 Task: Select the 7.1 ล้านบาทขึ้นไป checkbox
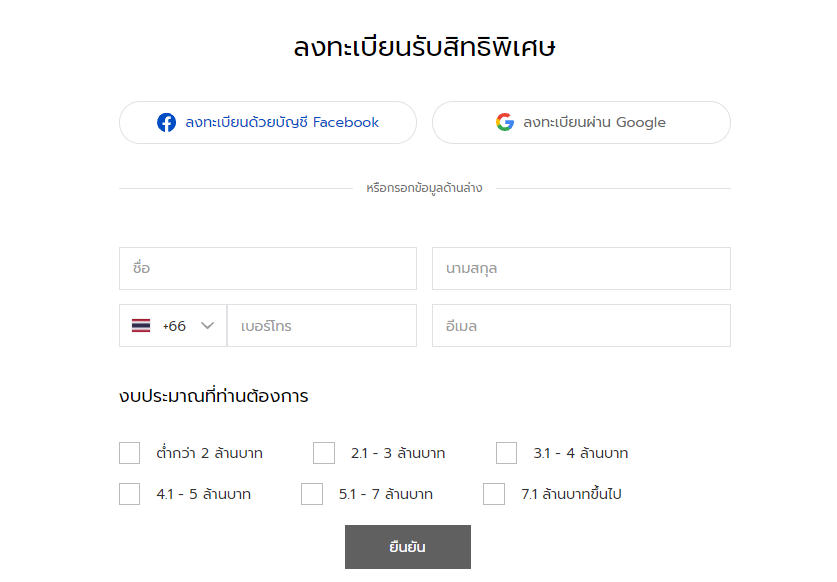(x=494, y=494)
